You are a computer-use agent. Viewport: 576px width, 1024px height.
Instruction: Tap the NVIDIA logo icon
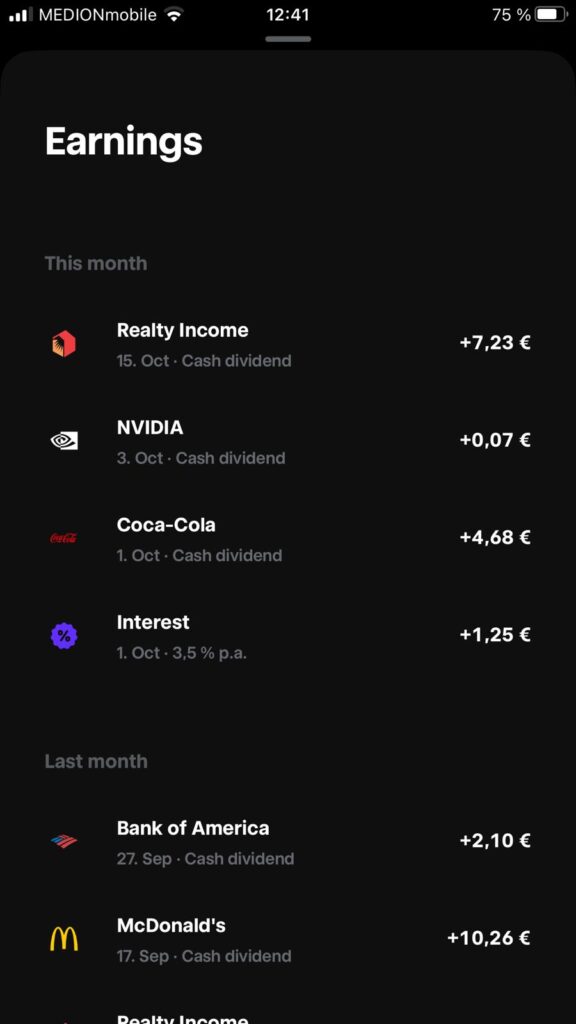(x=64, y=441)
